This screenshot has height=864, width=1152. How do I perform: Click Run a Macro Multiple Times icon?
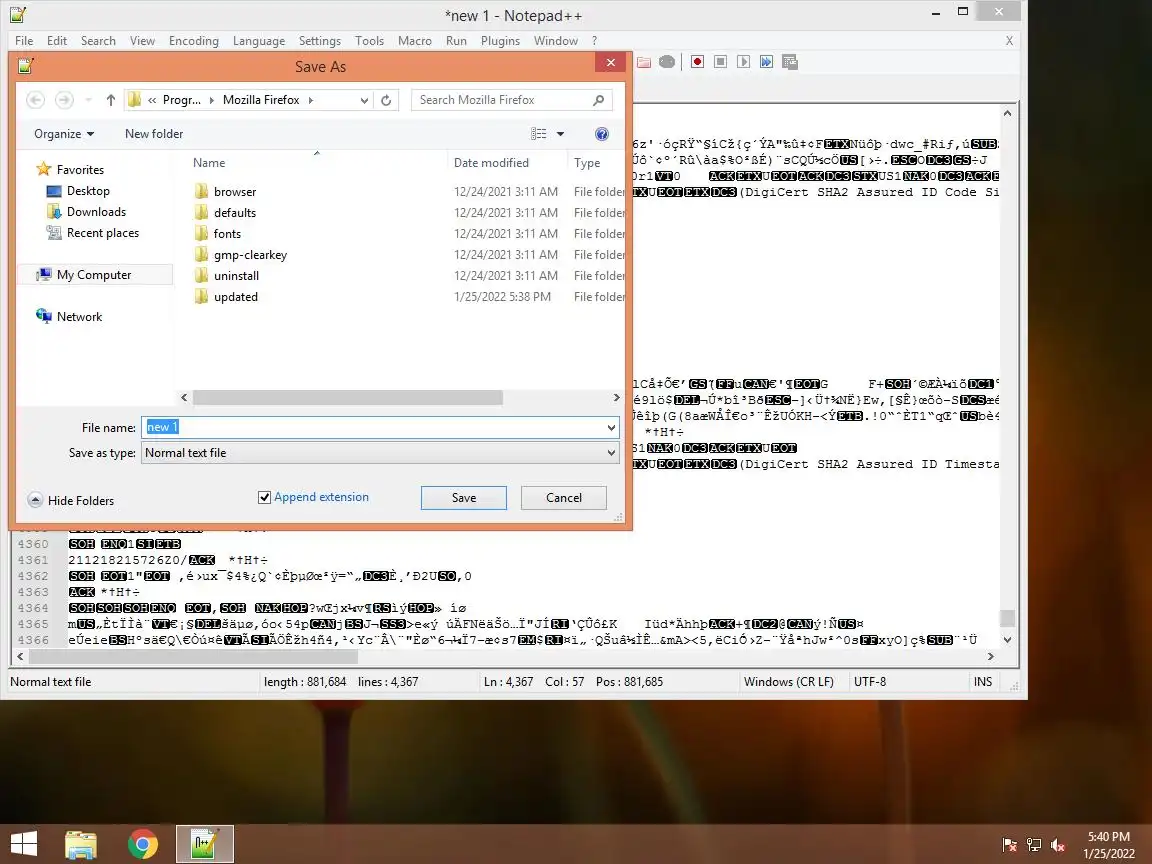coord(766,62)
